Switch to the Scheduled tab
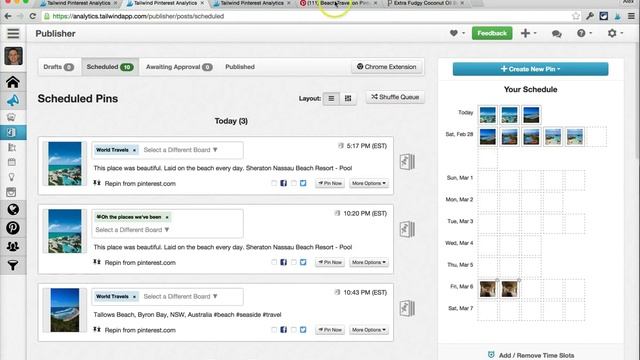Image resolution: width=640 pixels, height=360 pixels. [110, 67]
